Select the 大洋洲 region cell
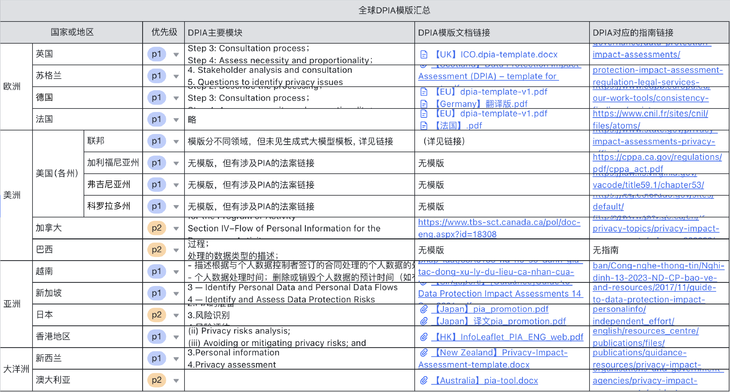The image size is (730, 392). click(x=16, y=369)
